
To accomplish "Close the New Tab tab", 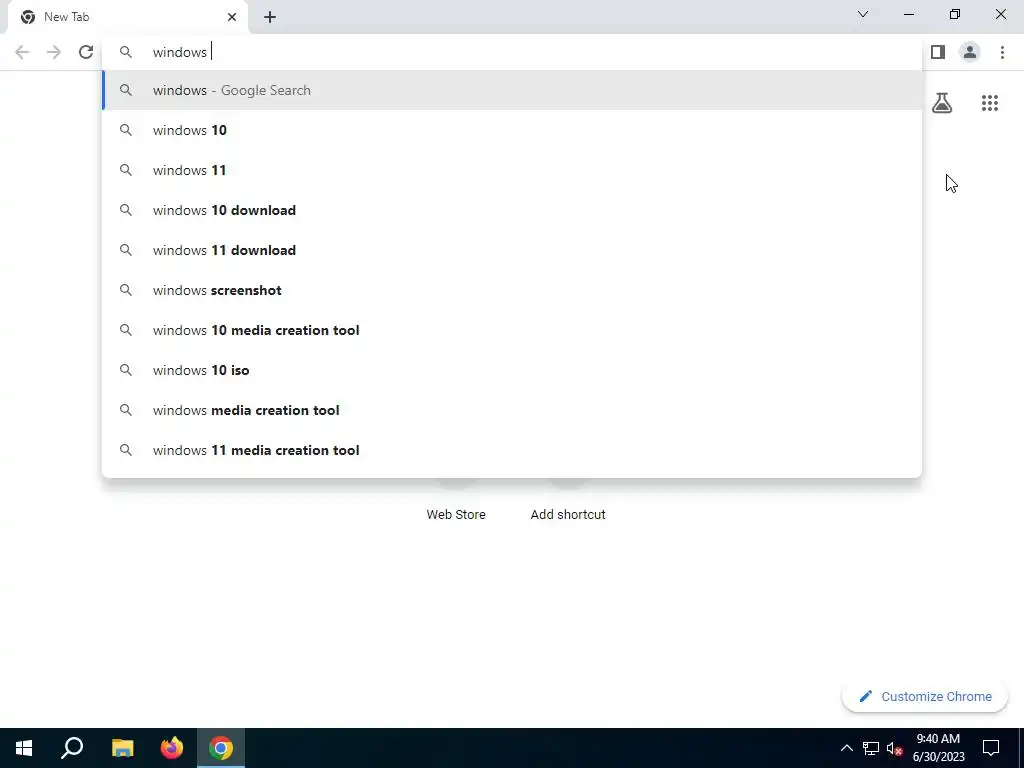I will coord(232,17).
